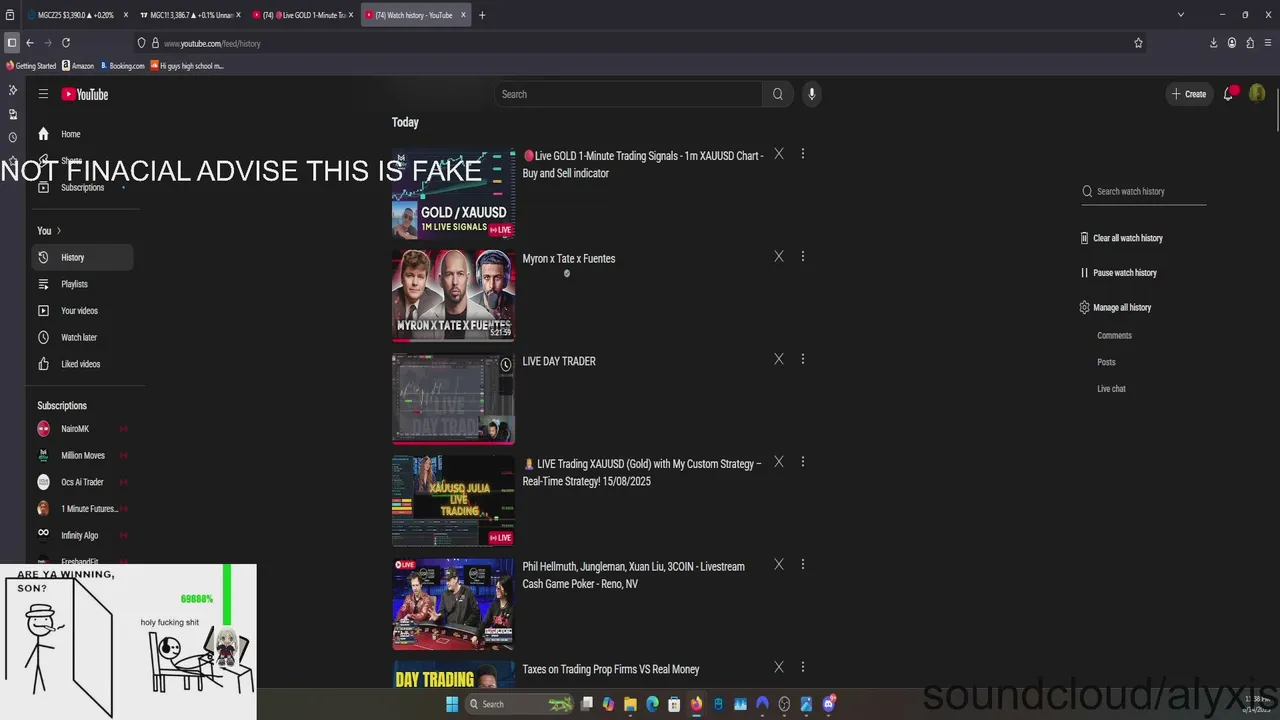Open the YouTube hamburger guide menu
The width and height of the screenshot is (1280, 720).
pos(43,94)
